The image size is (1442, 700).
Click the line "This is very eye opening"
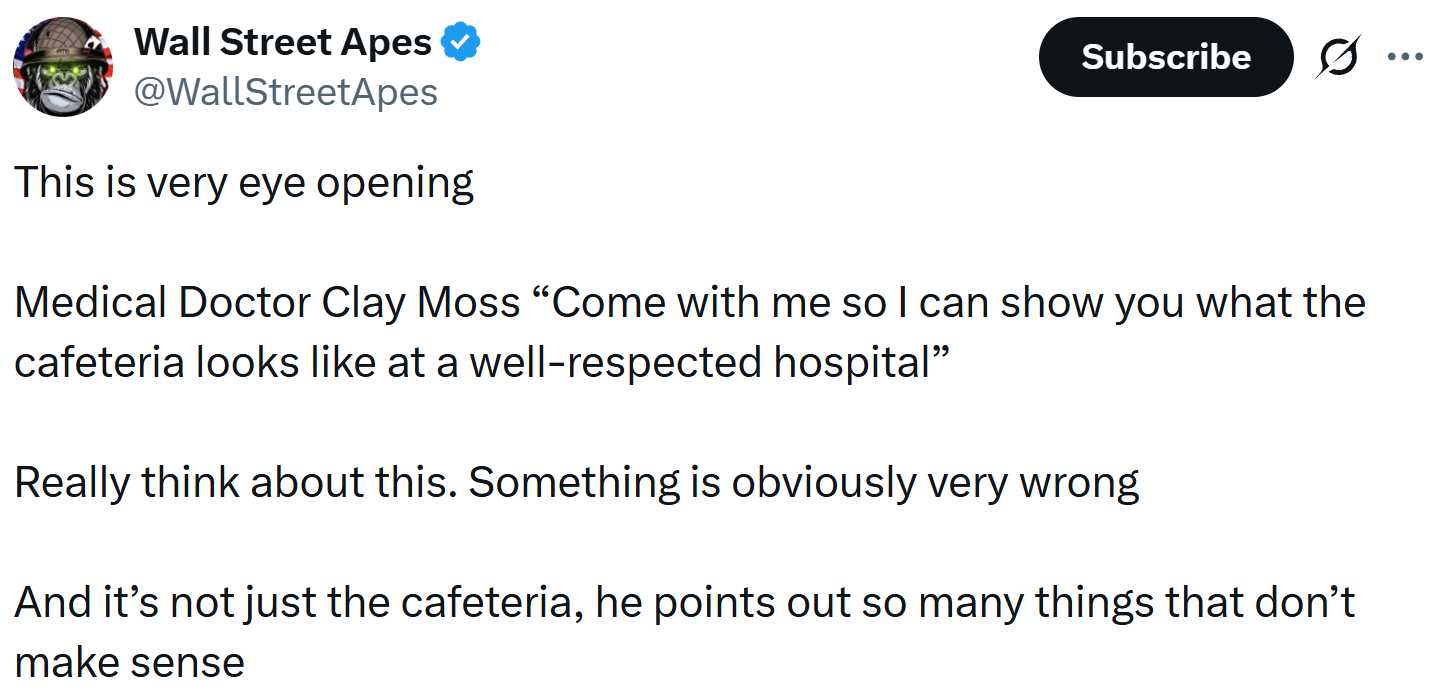click(x=243, y=183)
